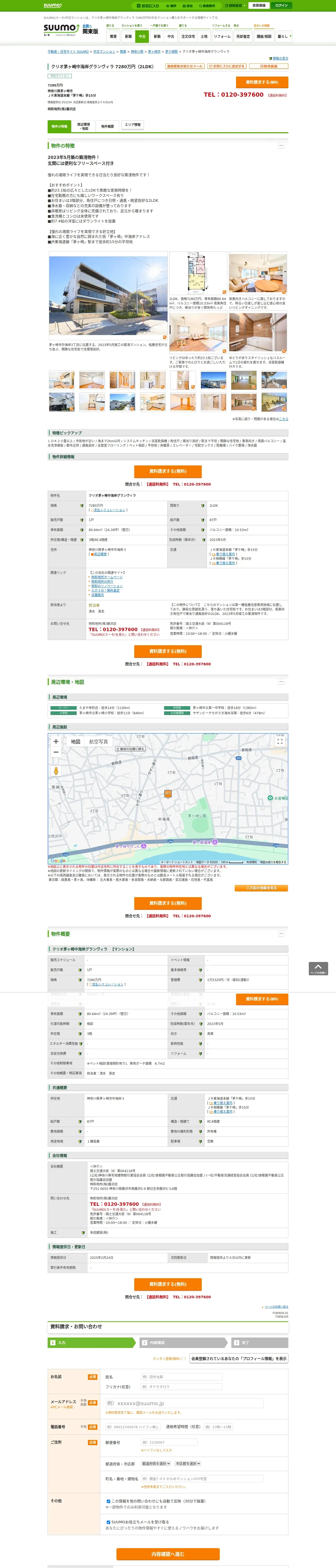Screen dimensions: 336x1568
Task: Open 検索条件 in the top bar
Action: [207, 5]
